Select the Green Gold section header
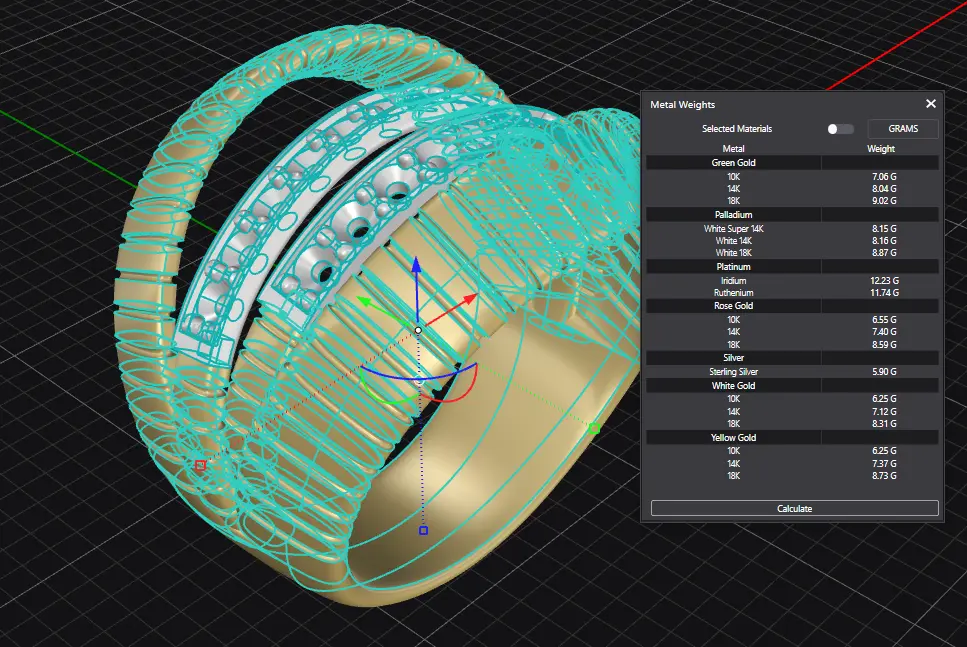 [733, 162]
